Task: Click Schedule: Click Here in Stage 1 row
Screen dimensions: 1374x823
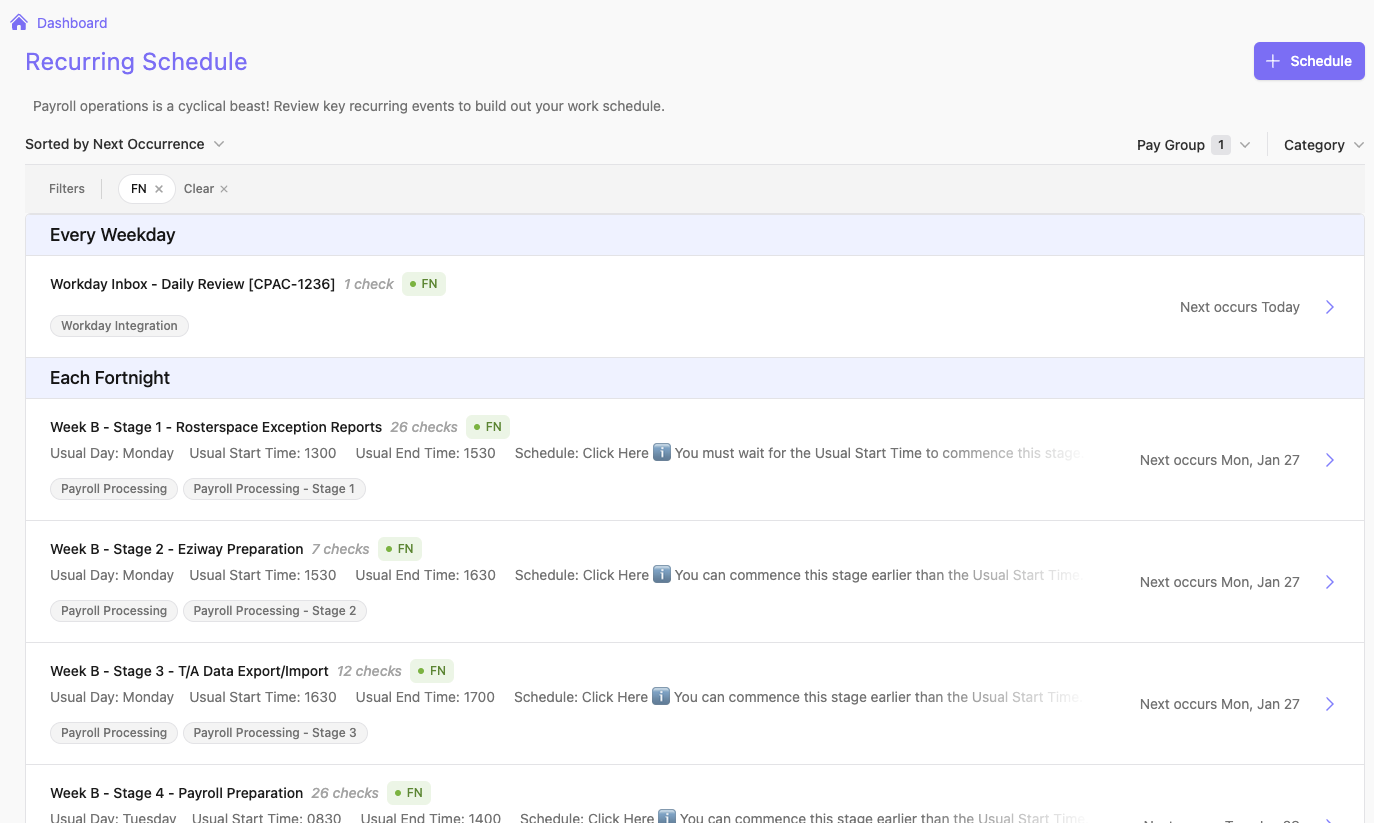Action: click(582, 453)
